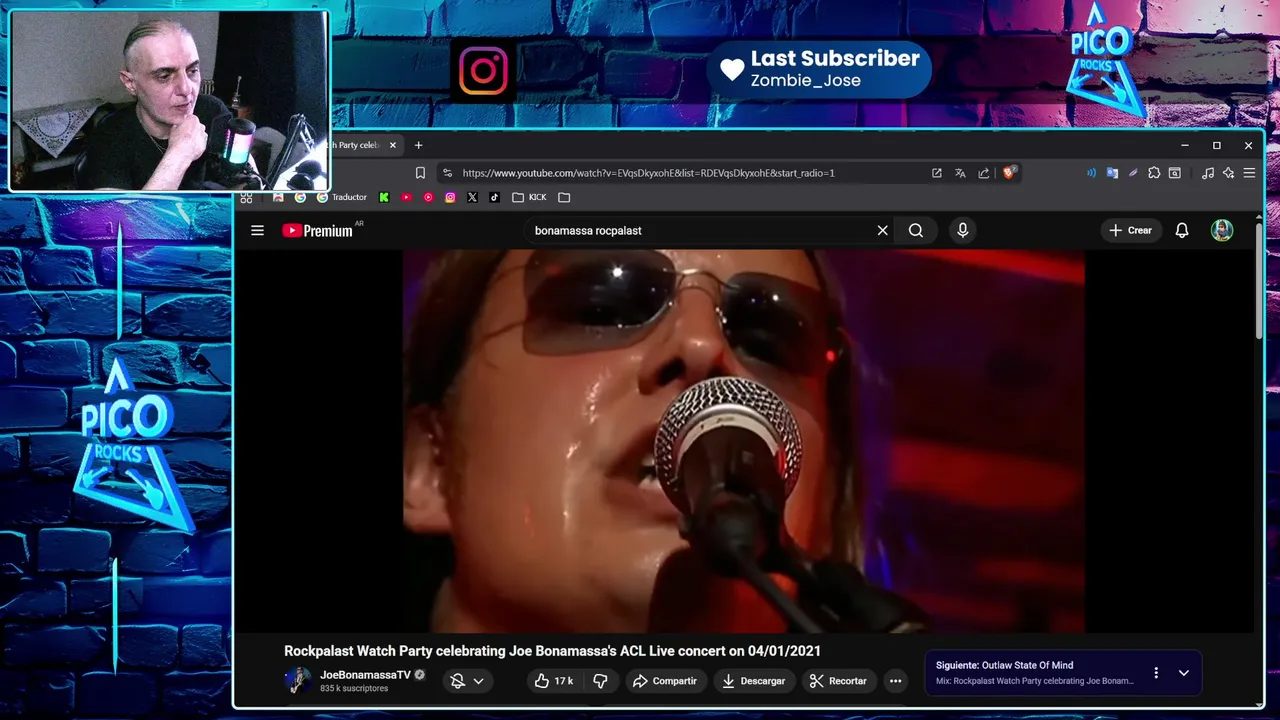The image size is (1280, 720).
Task: Click the YouTube URL address field
Action: tap(648, 173)
